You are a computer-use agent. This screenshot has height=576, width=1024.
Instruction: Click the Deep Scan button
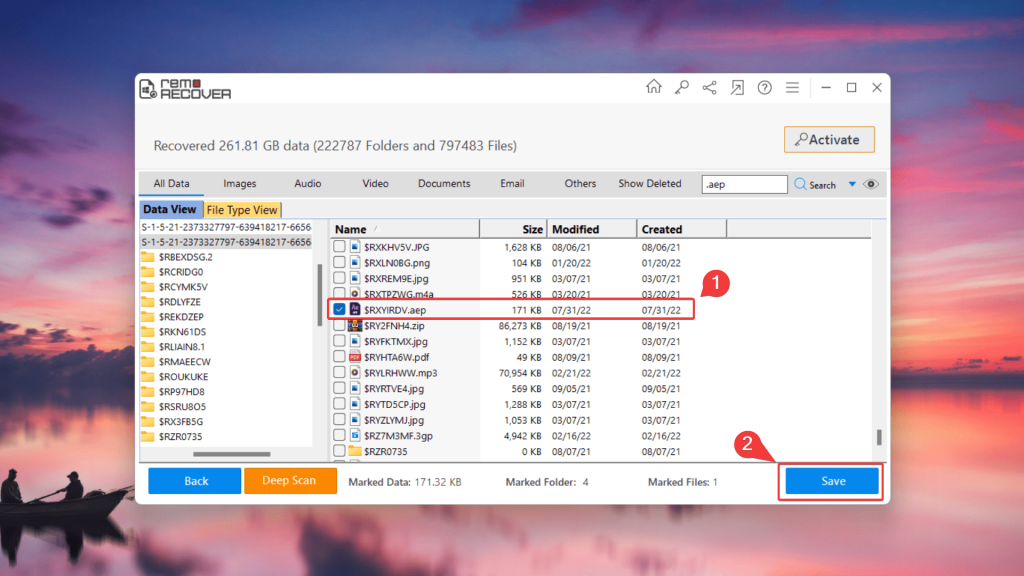(x=290, y=480)
